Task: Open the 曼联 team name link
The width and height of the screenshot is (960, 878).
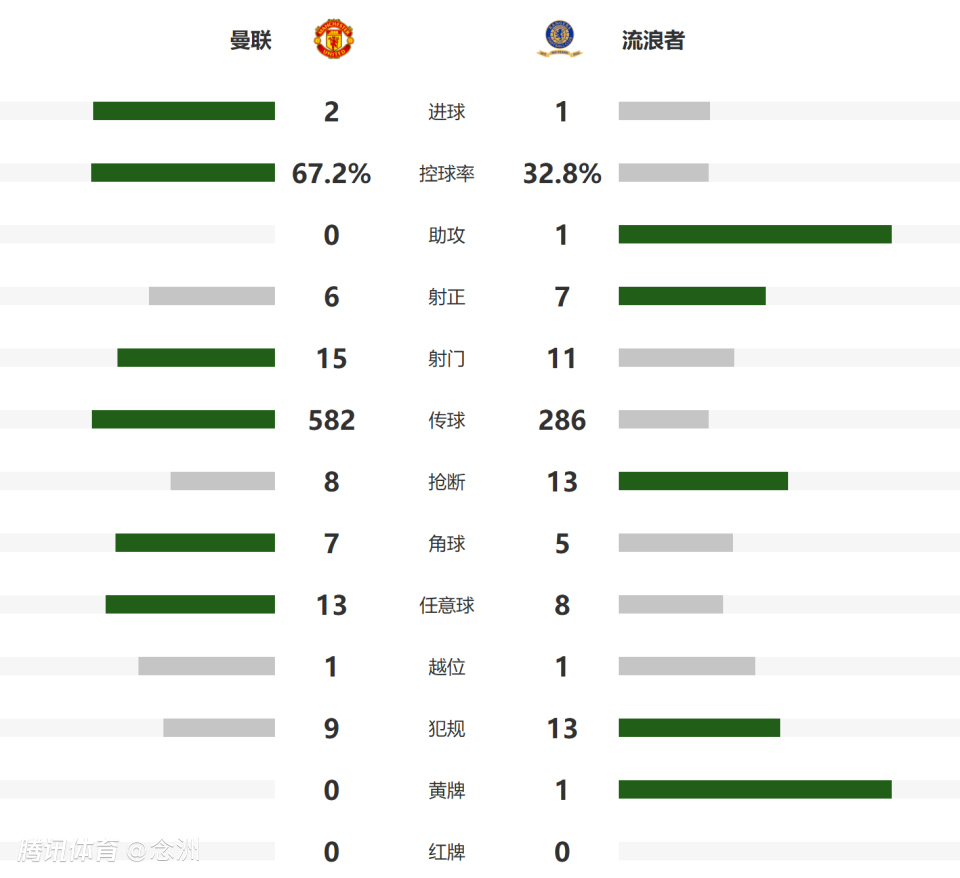Action: (251, 41)
